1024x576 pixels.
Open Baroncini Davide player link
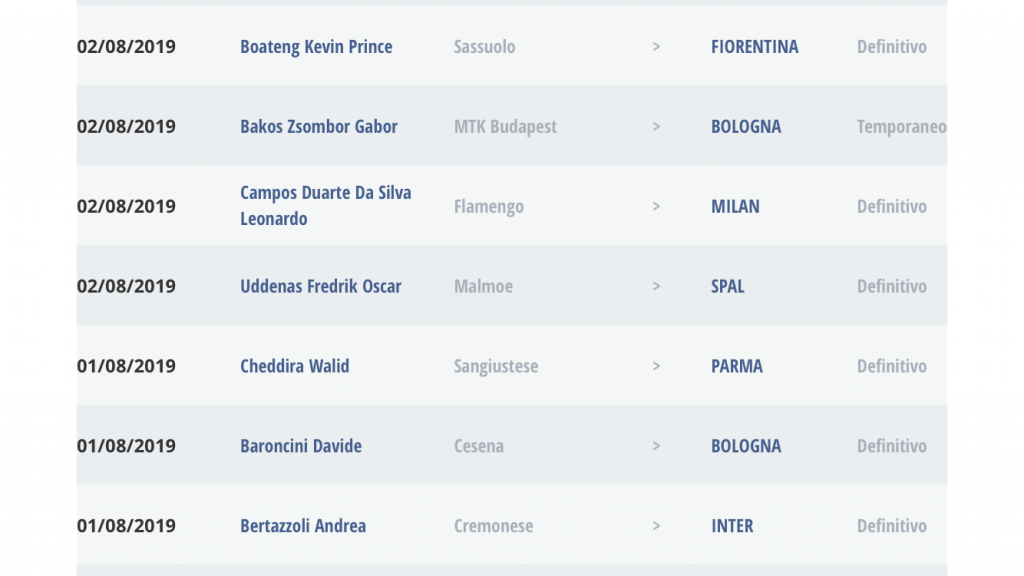click(301, 445)
